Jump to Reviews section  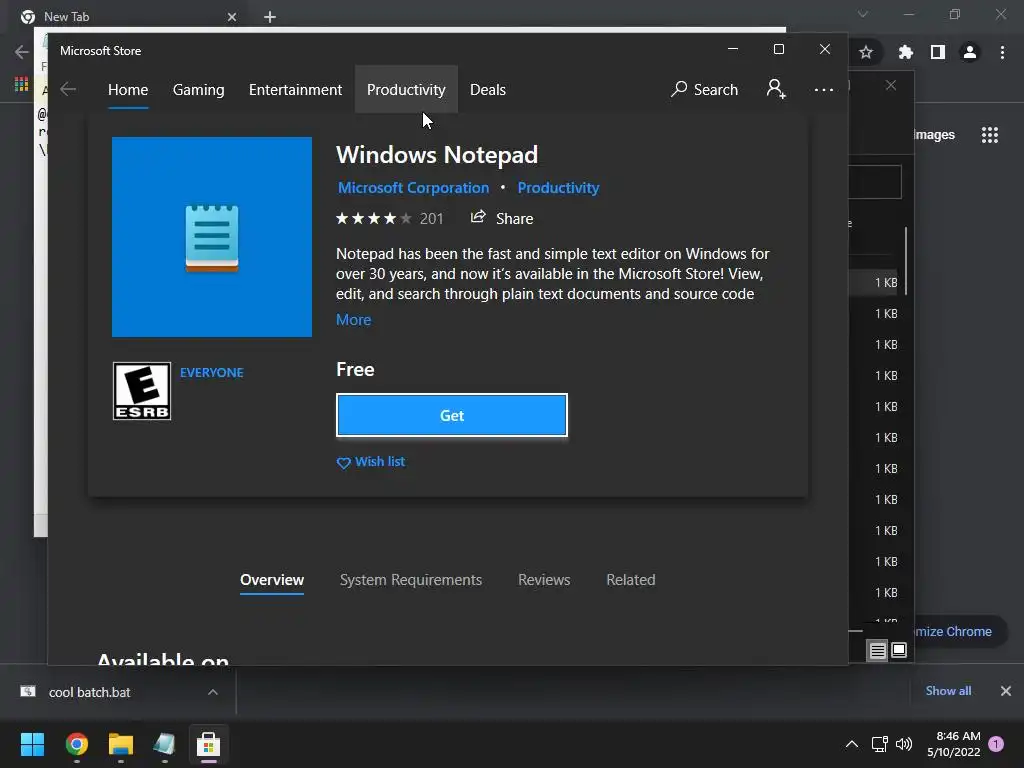(x=544, y=580)
